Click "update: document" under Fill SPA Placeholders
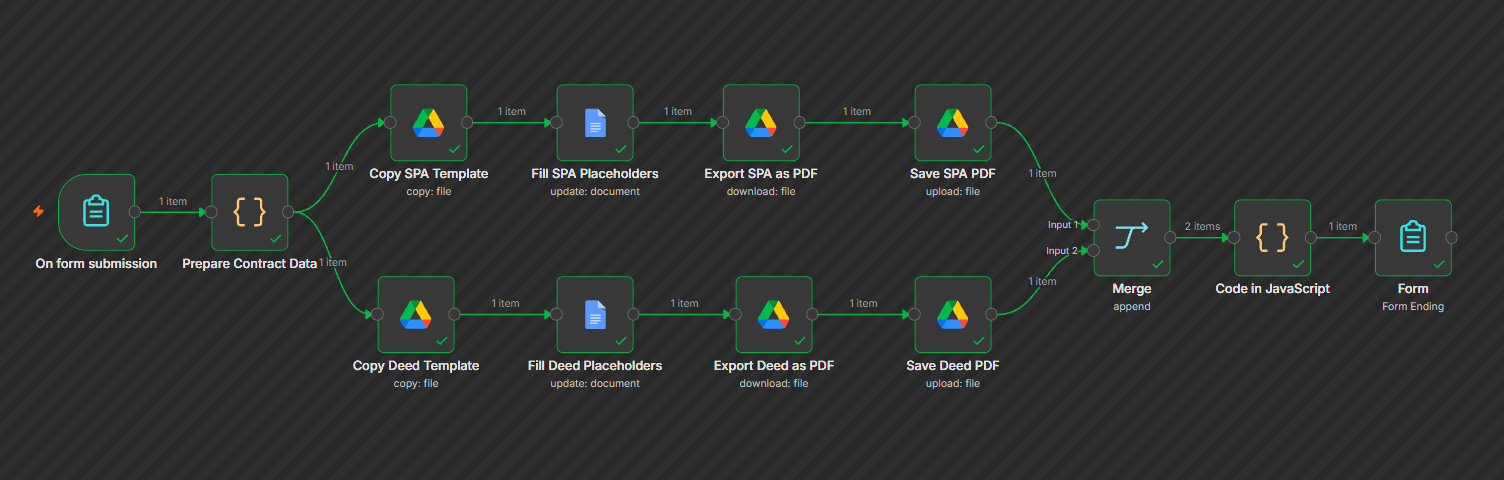Viewport: 1504px width, 480px height. pyautogui.click(x=595, y=192)
